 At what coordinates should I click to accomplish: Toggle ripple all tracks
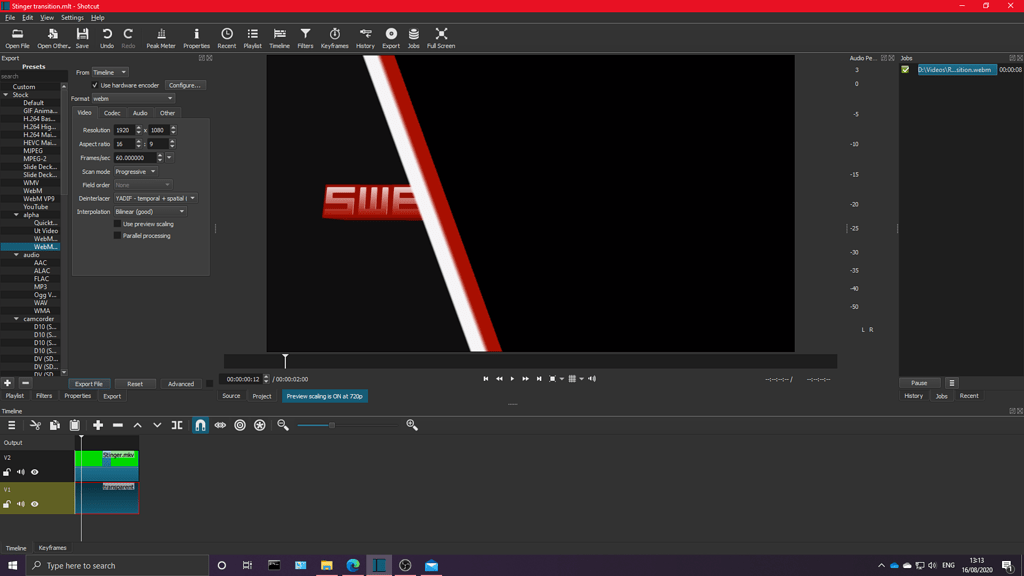(259, 425)
